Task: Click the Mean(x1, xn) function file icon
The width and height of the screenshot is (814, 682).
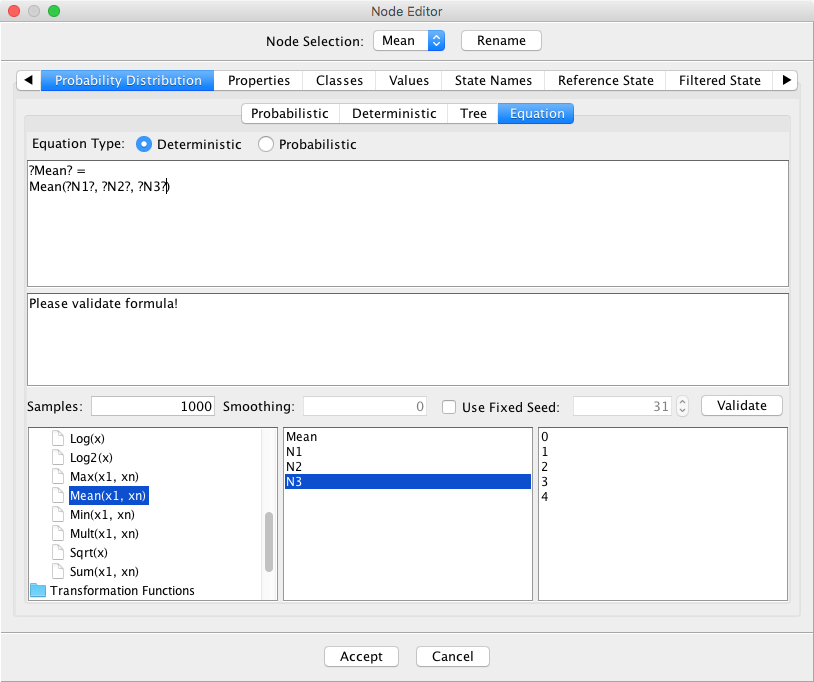Action: coord(58,496)
